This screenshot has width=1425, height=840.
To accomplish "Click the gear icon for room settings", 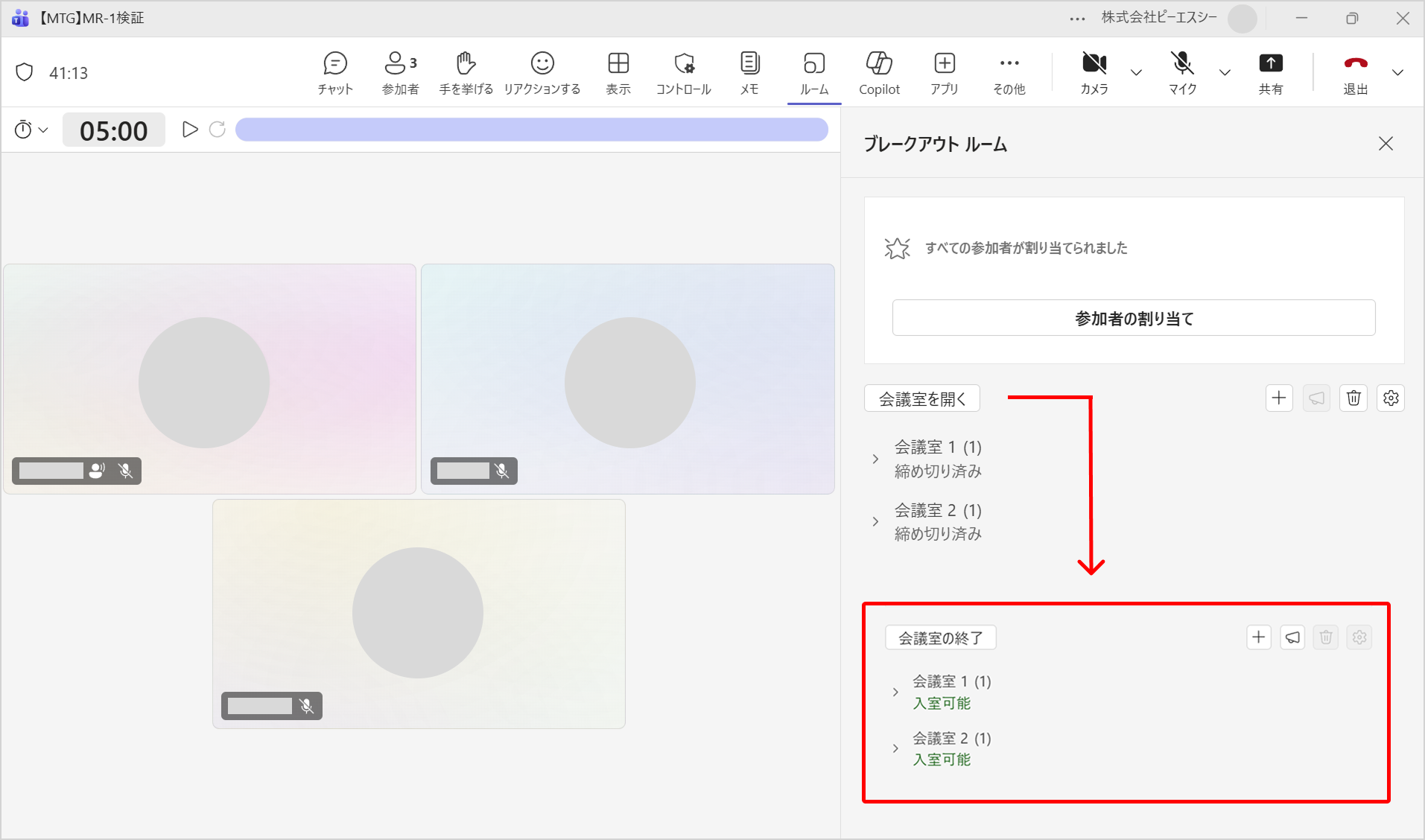I will tap(1390, 398).
